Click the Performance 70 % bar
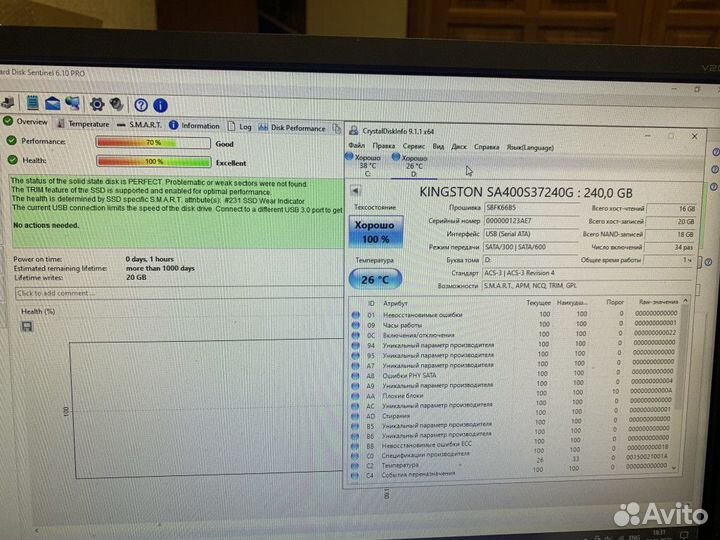Screen dimensions: 720x540 [x=153, y=143]
